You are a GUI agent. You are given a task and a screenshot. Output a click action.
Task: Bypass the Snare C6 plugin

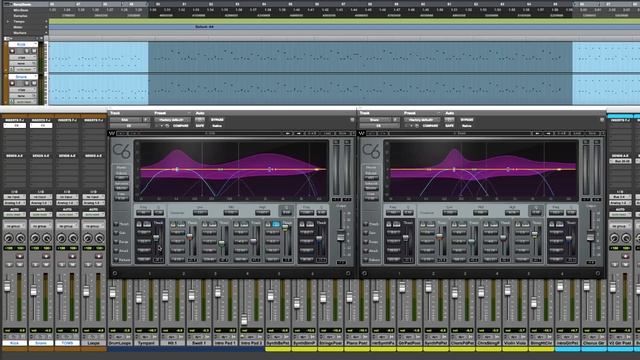coord(467,120)
